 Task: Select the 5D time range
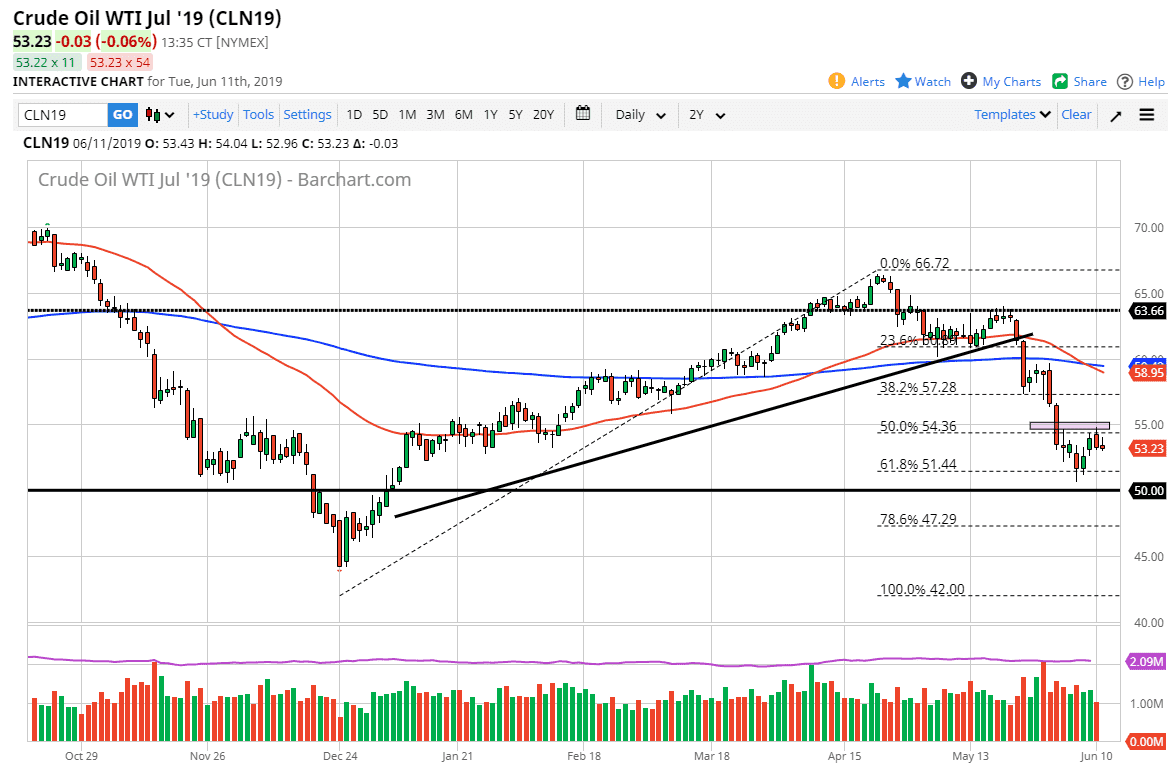pyautogui.click(x=380, y=115)
